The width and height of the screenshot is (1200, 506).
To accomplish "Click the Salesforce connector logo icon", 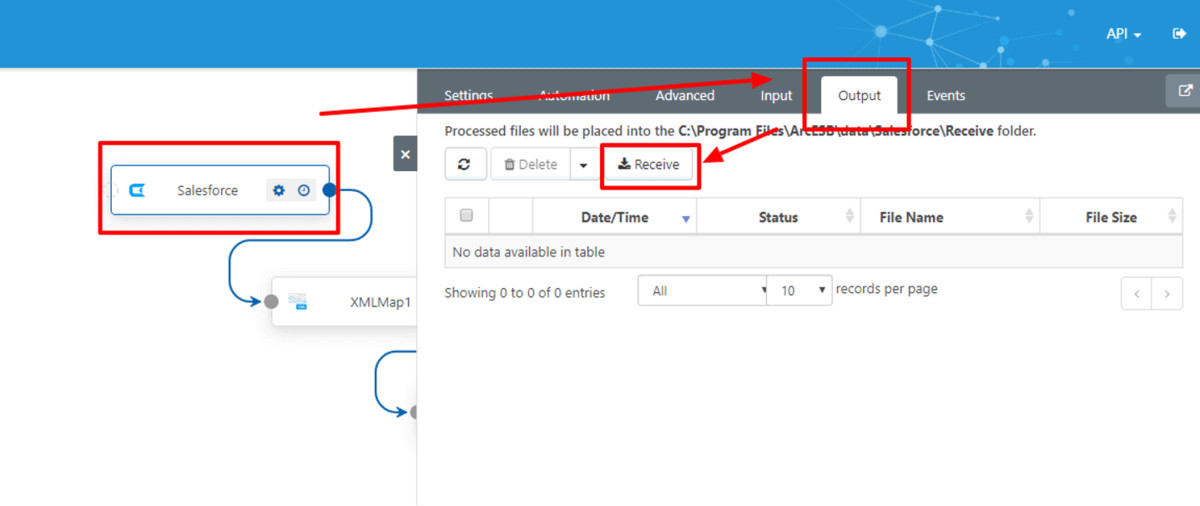I will click(138, 190).
